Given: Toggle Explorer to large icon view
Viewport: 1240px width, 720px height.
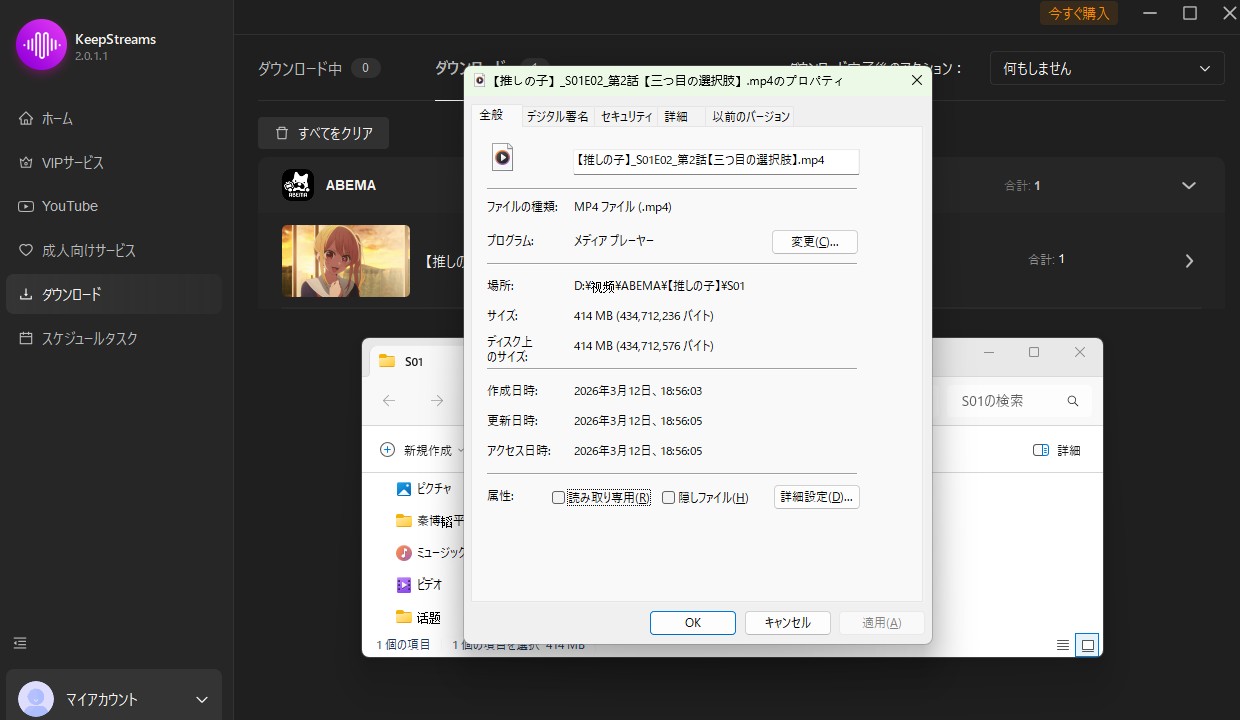Looking at the screenshot, I should pos(1086,644).
